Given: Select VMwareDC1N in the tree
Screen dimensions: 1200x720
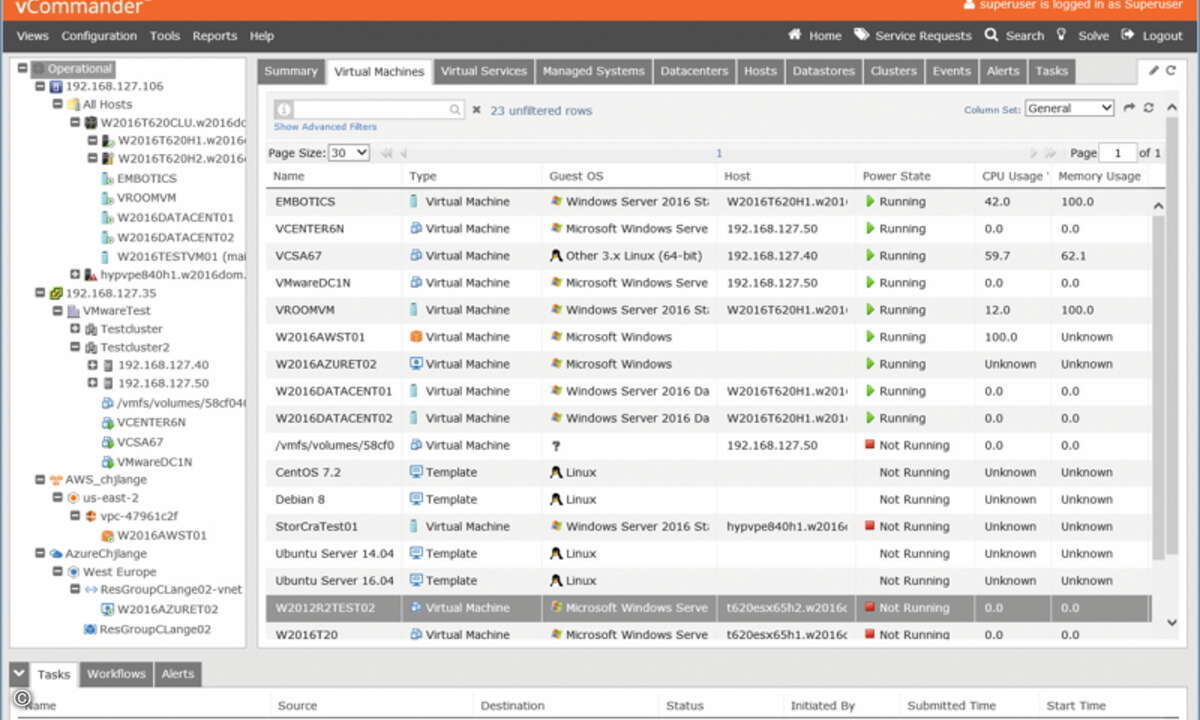Looking at the screenshot, I should coord(154,462).
